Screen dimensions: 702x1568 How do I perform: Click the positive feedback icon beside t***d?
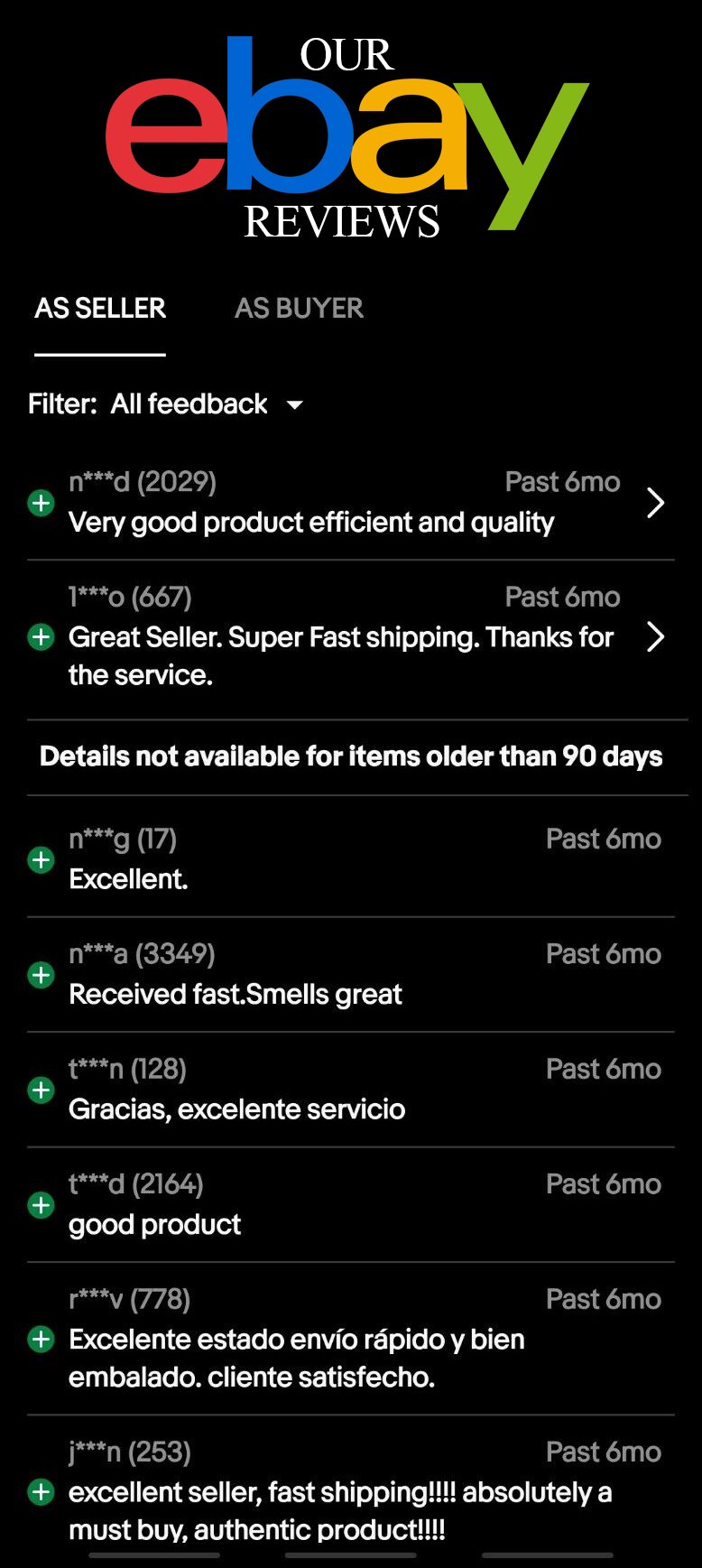(x=41, y=1205)
